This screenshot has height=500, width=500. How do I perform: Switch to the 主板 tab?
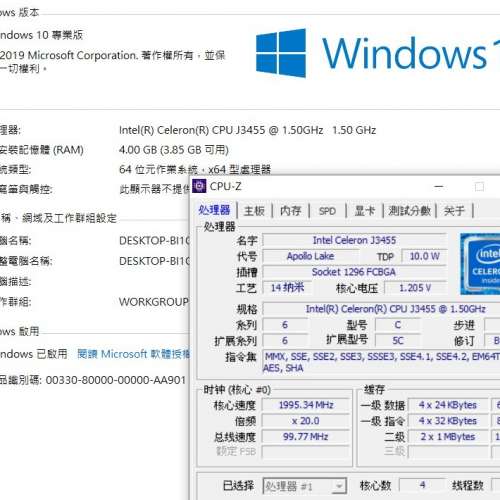click(254, 211)
